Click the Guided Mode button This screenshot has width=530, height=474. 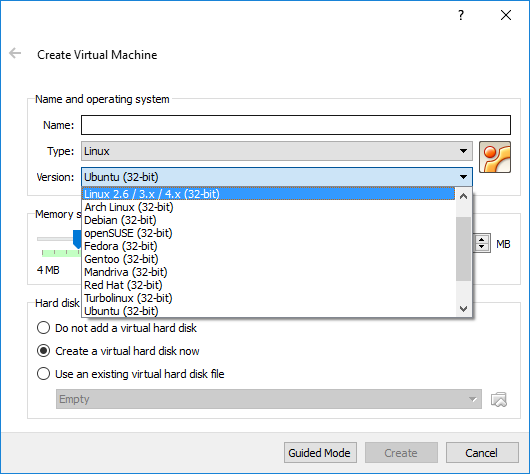pyautogui.click(x=320, y=452)
